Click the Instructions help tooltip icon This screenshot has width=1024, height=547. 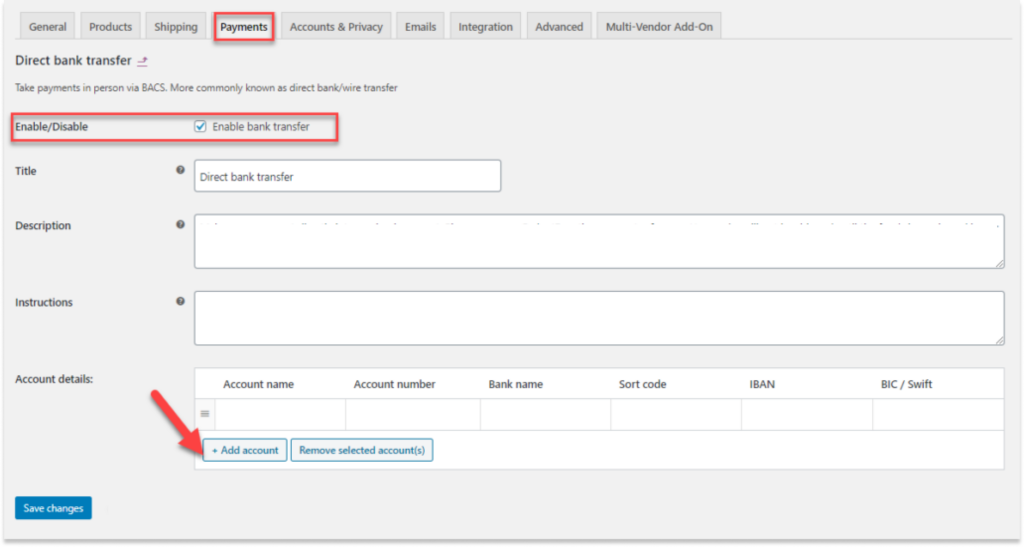tap(180, 301)
